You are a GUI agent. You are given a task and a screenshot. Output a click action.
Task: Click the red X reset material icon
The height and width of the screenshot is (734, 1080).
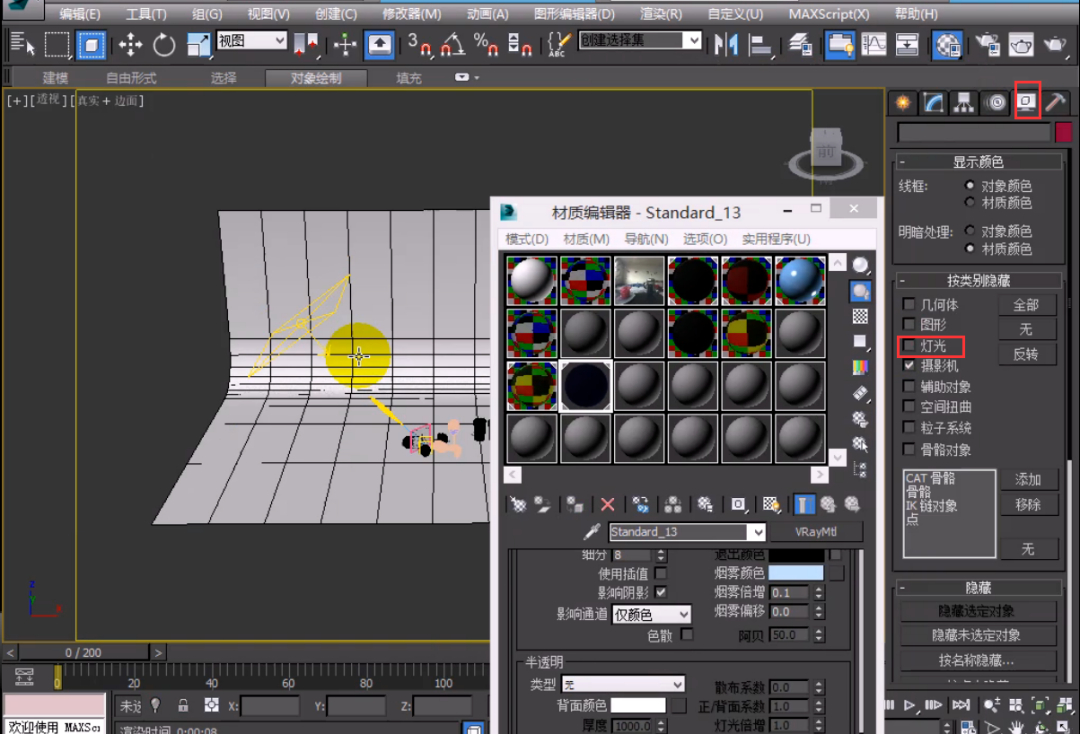click(607, 505)
